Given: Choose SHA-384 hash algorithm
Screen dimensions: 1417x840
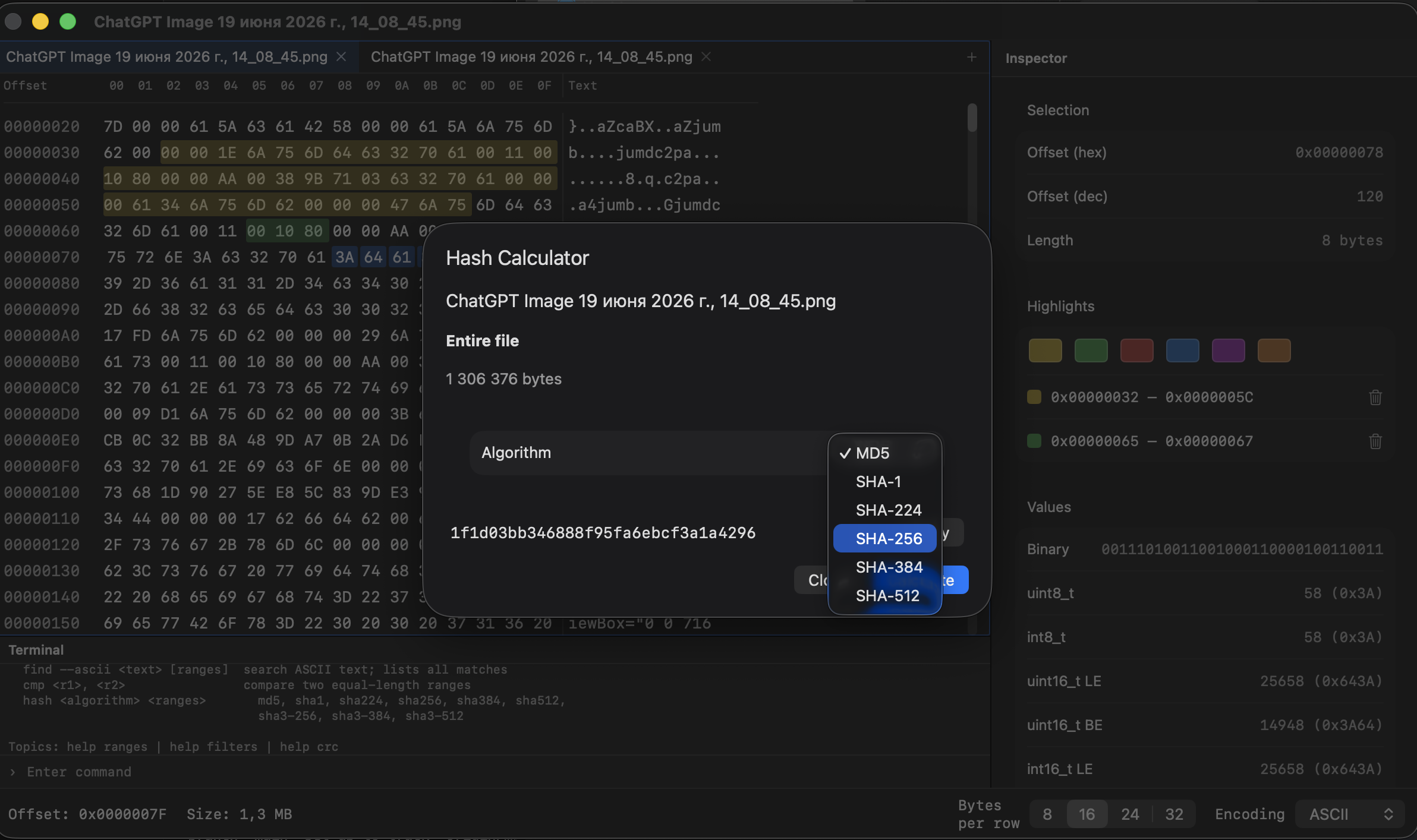Looking at the screenshot, I should [x=884, y=567].
